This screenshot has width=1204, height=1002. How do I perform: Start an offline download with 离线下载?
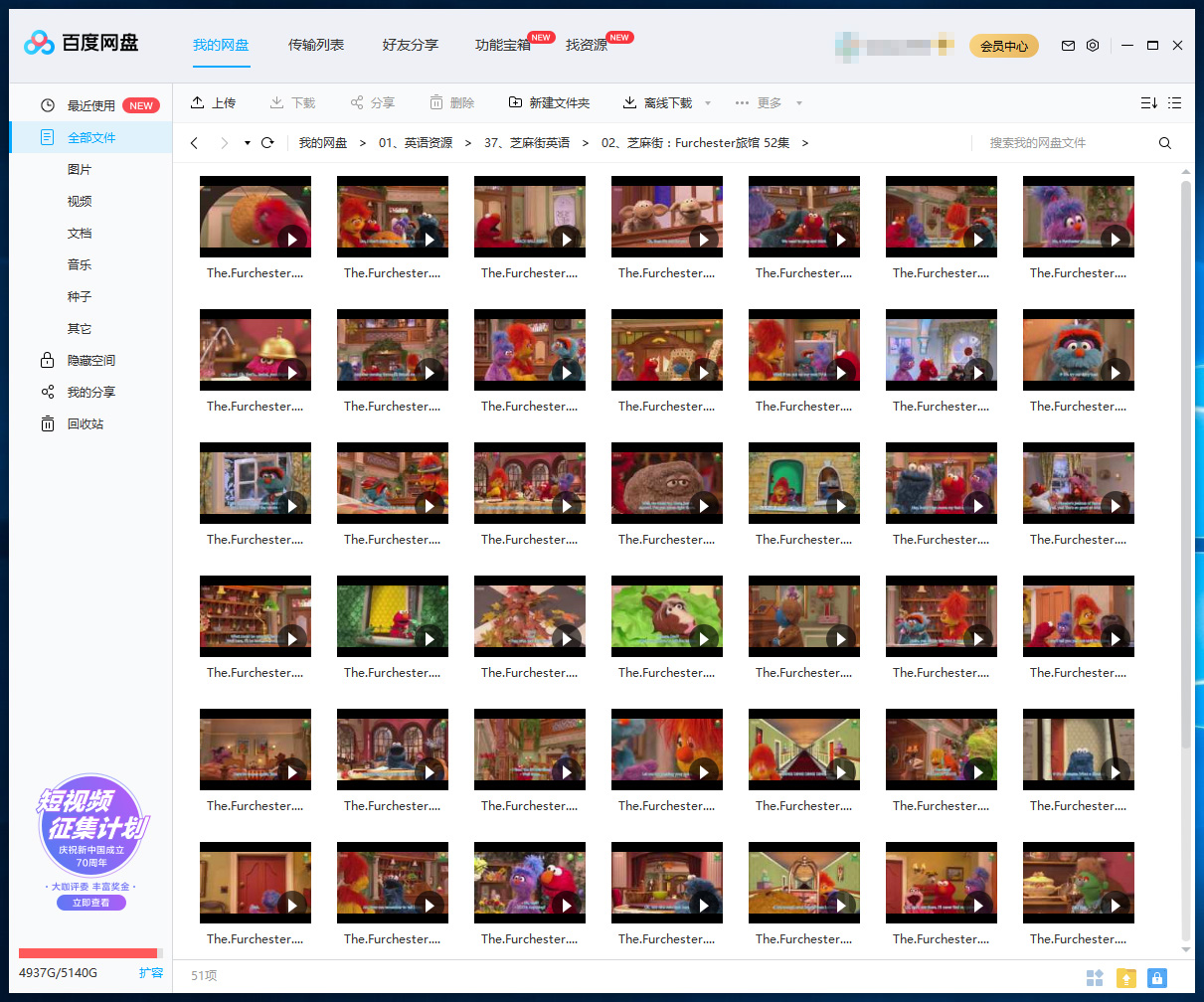(657, 103)
